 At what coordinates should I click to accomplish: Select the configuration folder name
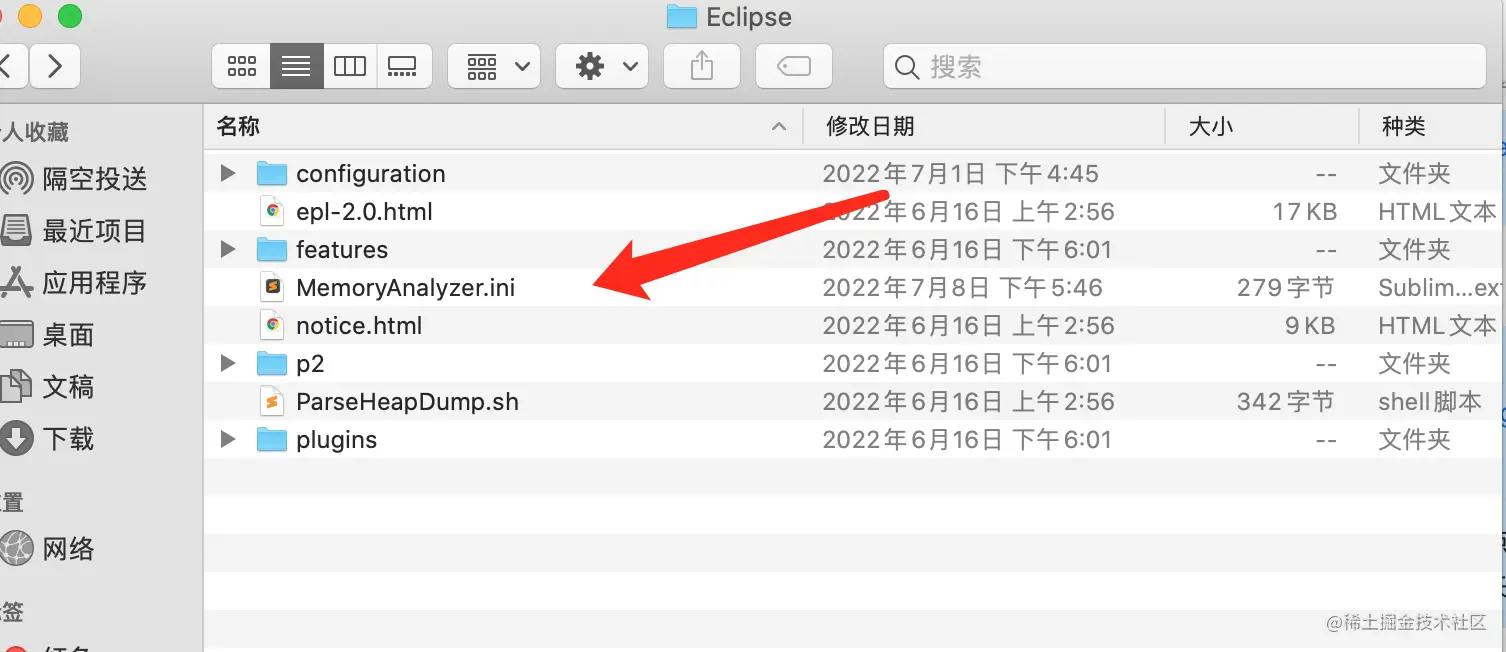371,174
